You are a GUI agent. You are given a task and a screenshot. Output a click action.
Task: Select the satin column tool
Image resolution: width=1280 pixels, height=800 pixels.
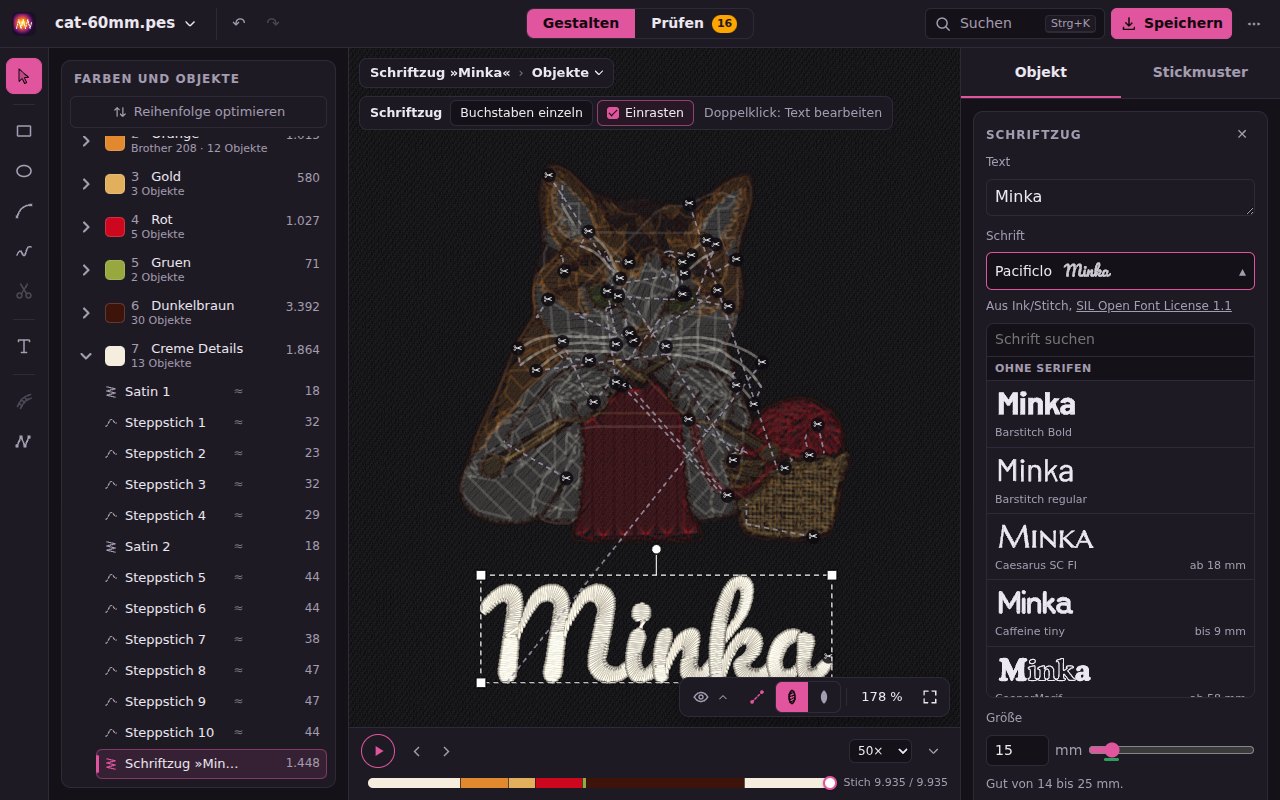pyautogui.click(x=24, y=400)
